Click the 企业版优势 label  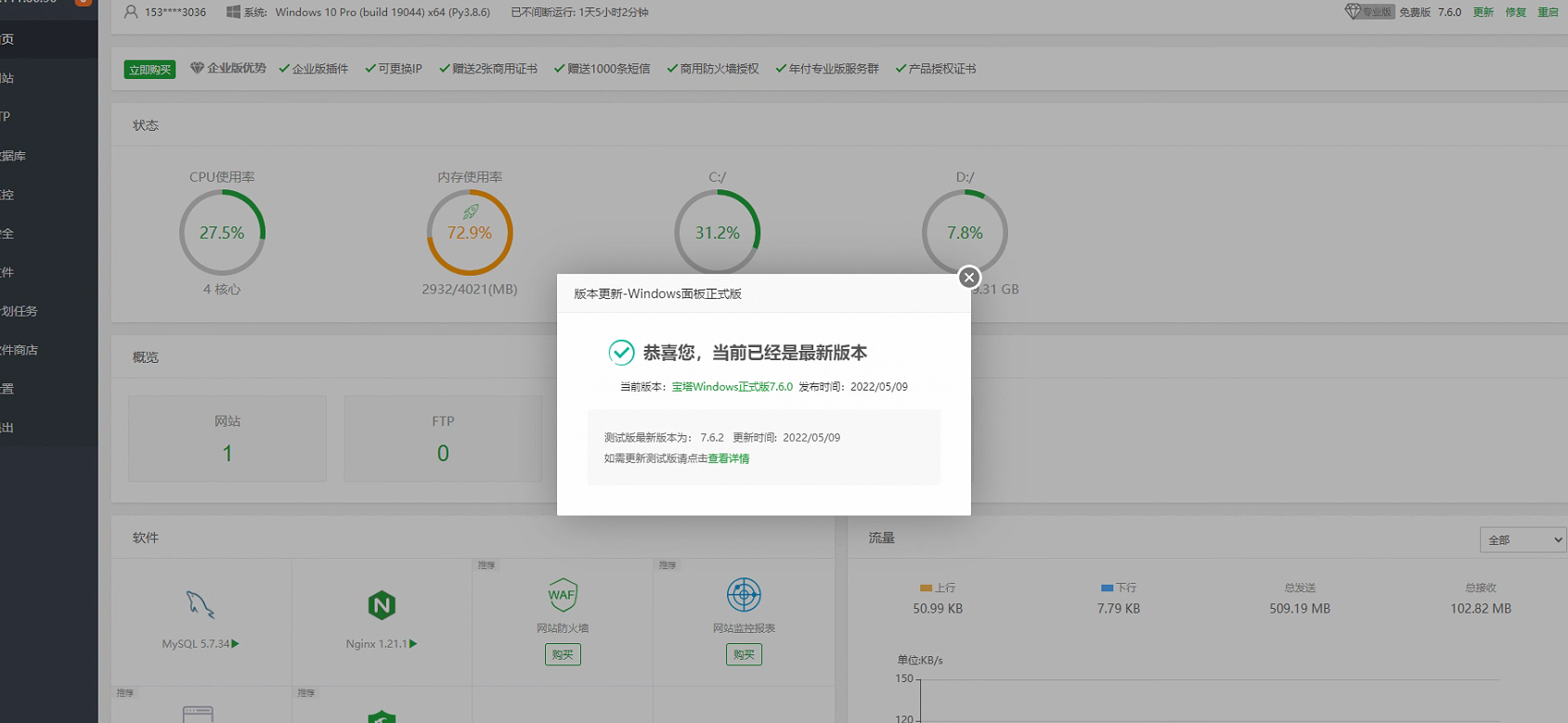(237, 68)
